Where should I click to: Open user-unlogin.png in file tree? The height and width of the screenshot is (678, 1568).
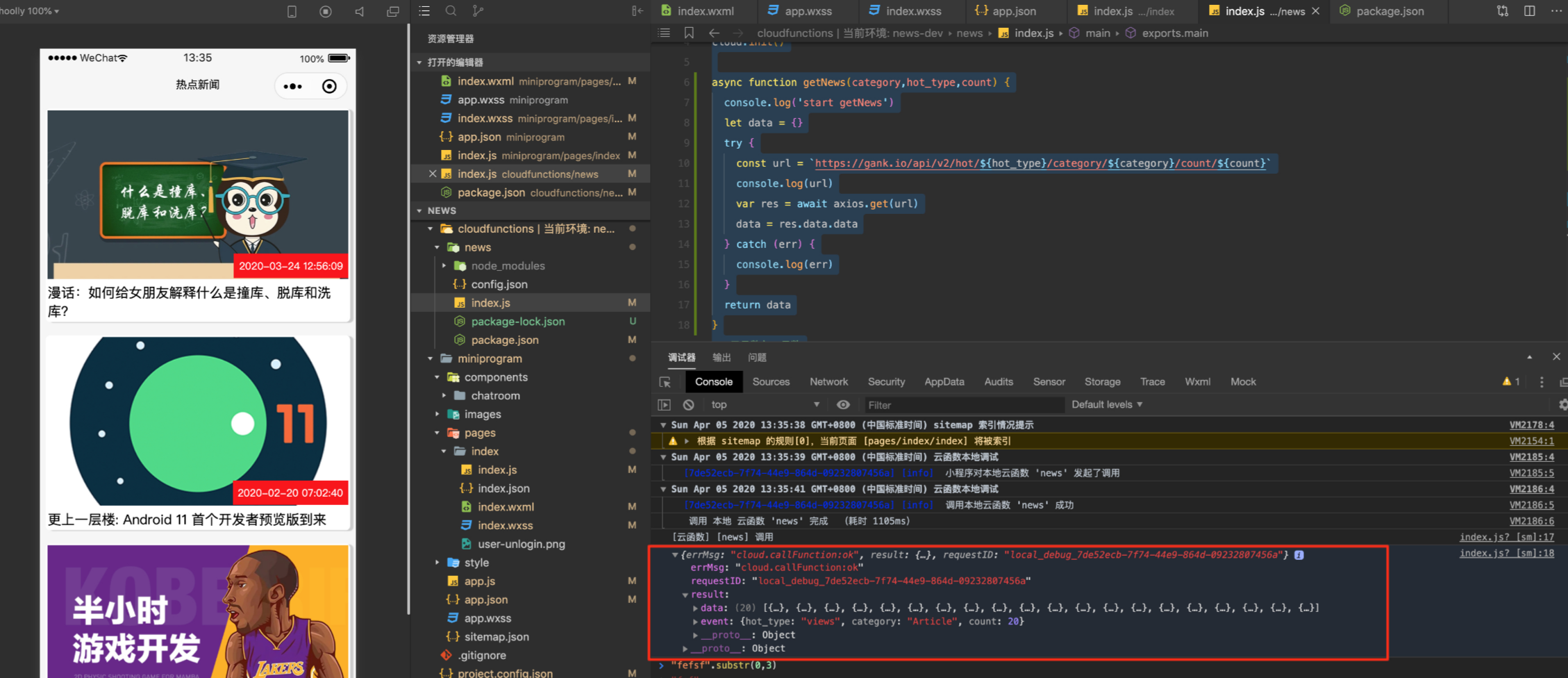point(521,544)
